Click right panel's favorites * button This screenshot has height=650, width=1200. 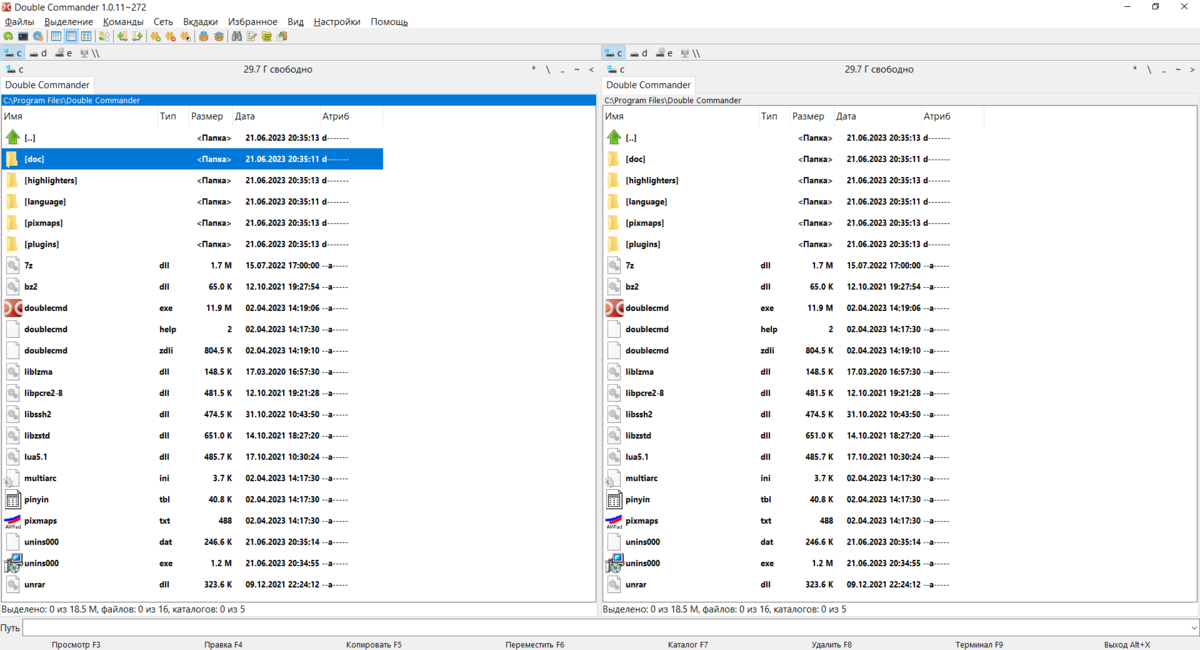1134,70
